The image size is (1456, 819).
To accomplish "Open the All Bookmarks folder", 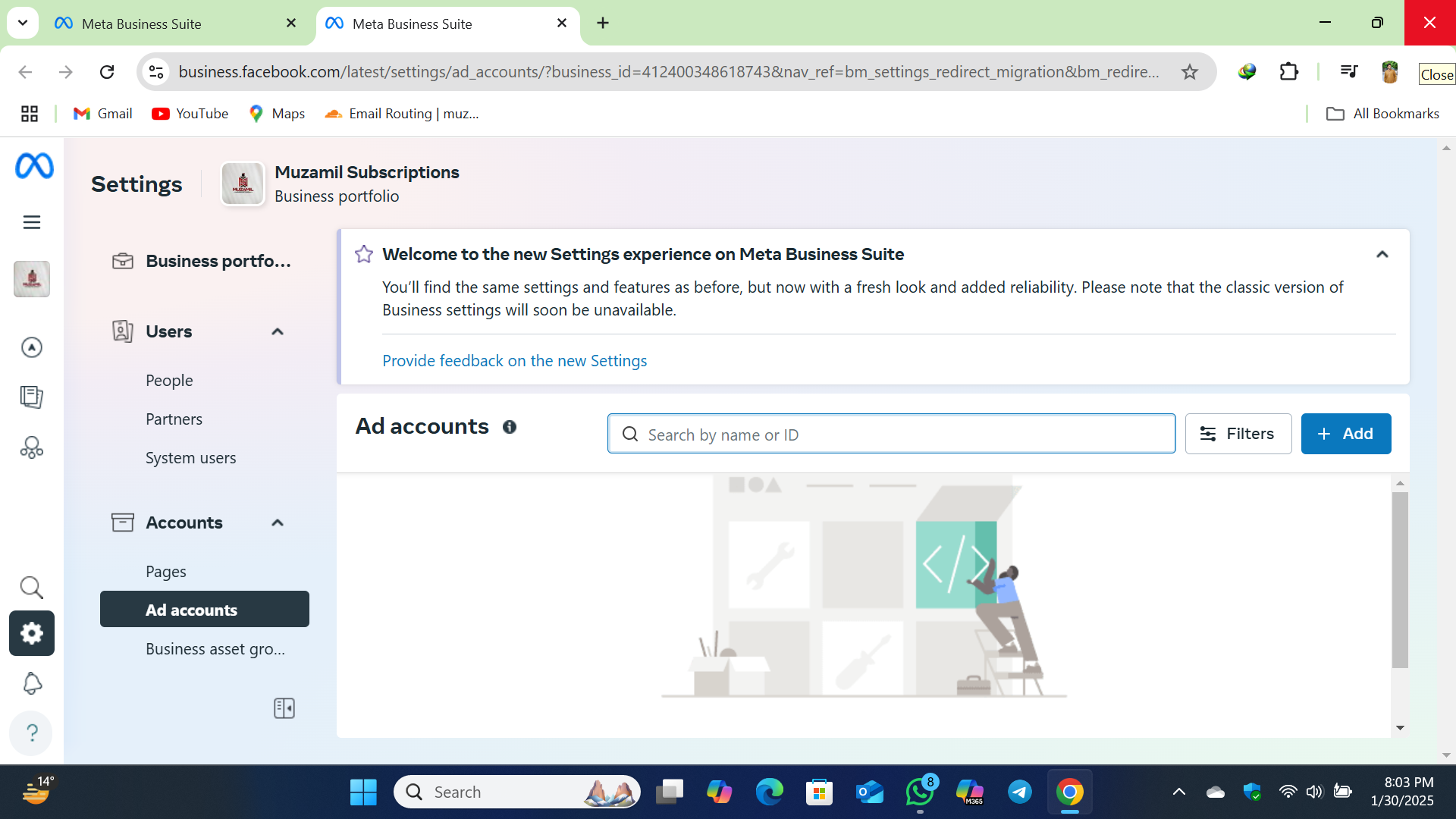I will 1382,114.
